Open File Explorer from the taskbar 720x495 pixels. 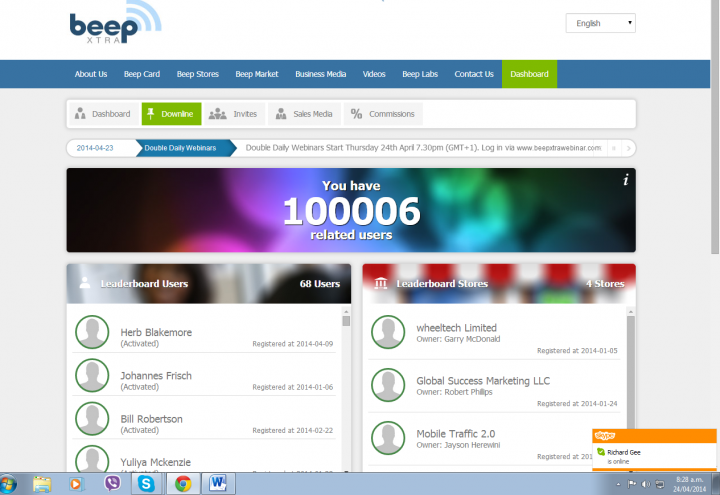[42, 484]
